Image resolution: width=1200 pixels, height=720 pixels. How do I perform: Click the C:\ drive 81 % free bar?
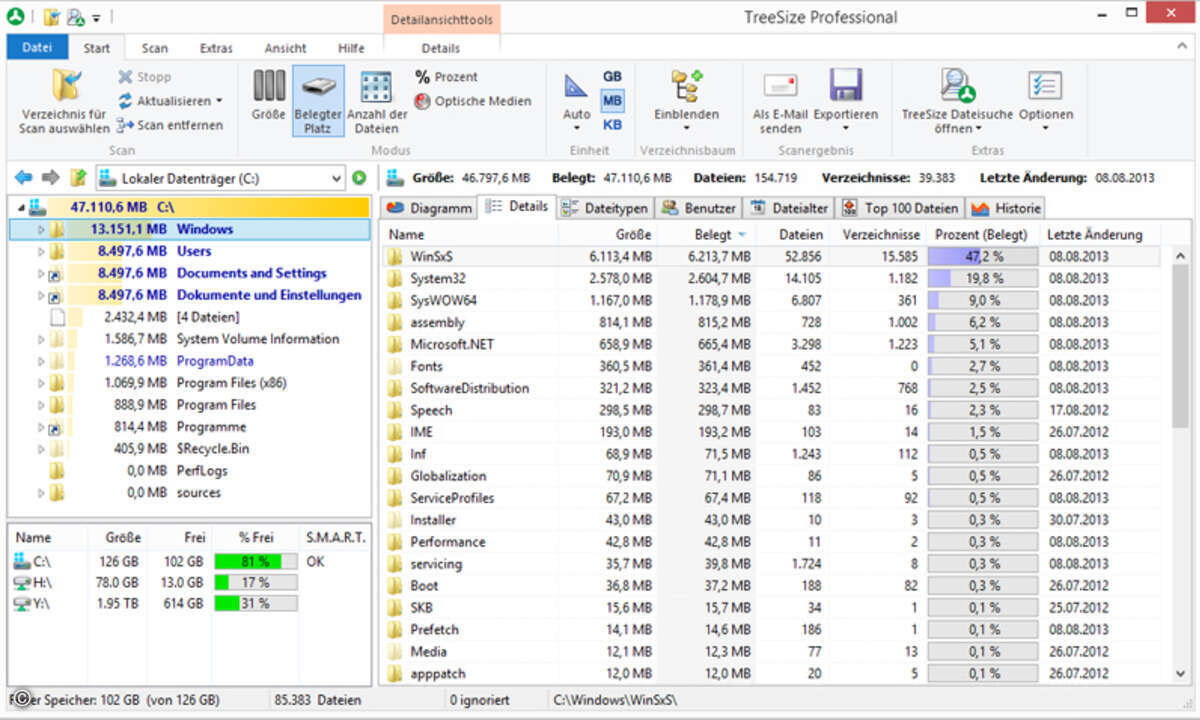pos(256,561)
